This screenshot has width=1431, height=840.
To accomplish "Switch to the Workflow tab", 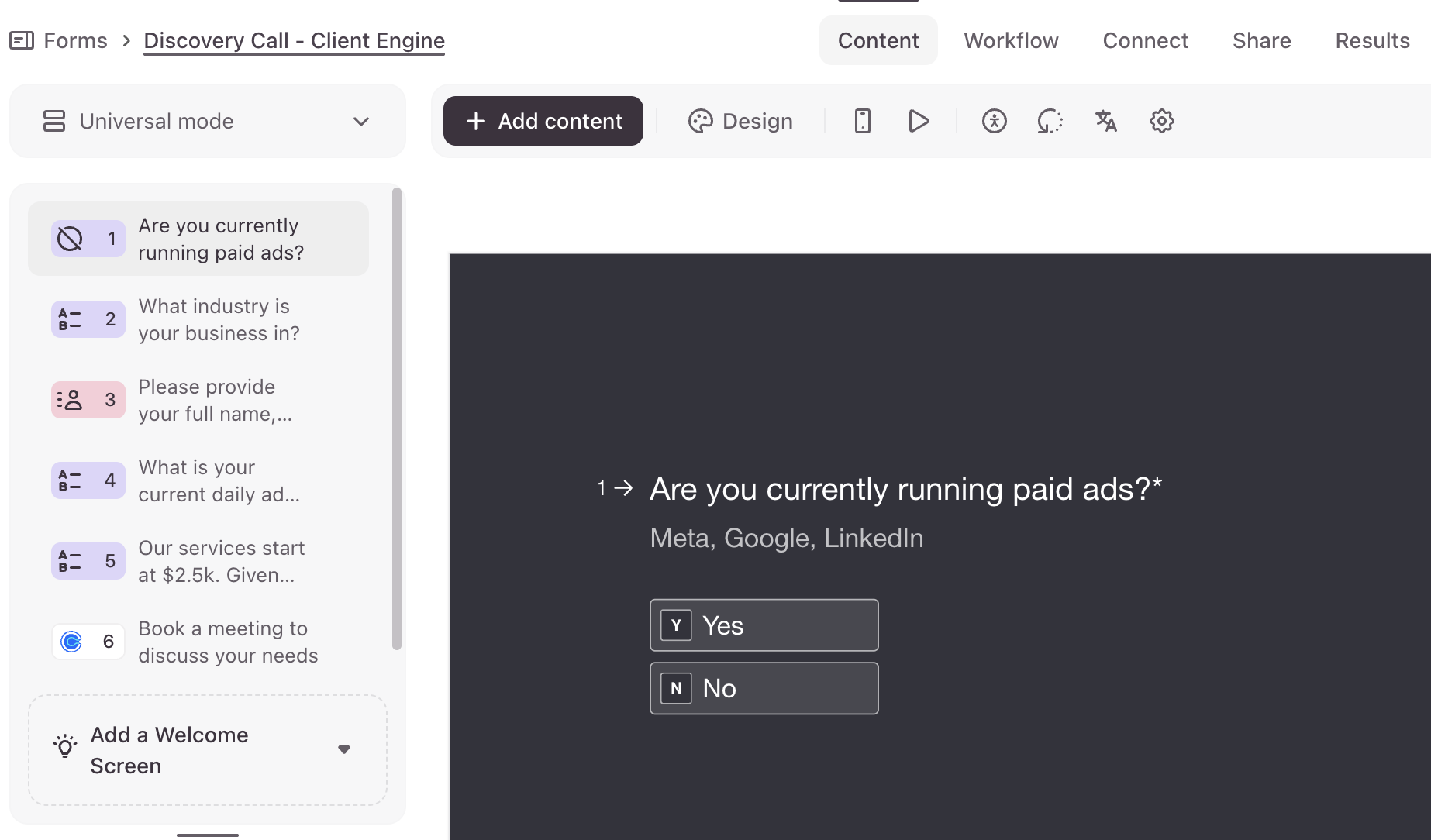I will click(x=1011, y=40).
